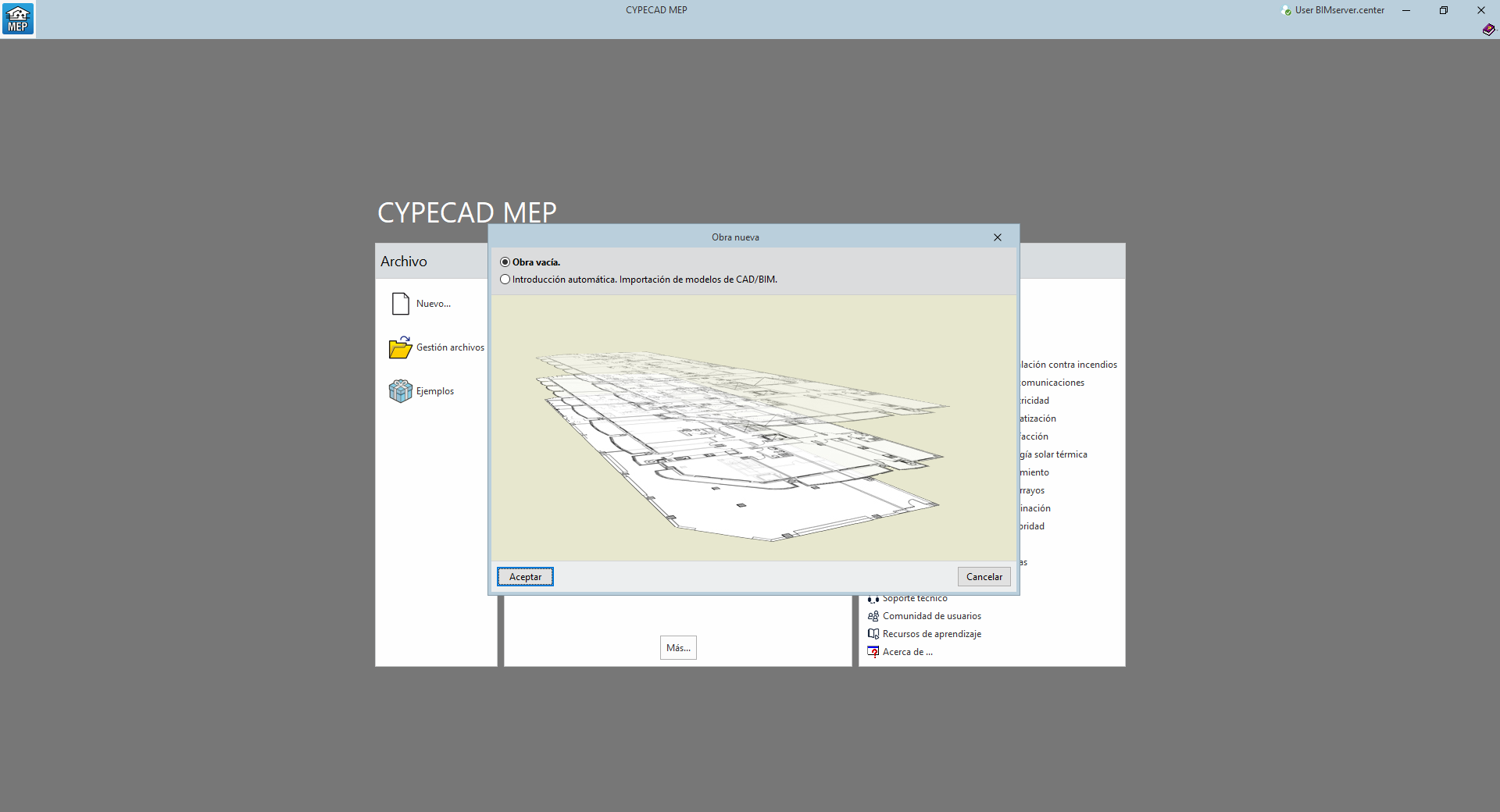This screenshot has width=1500, height=812.
Task: Close the Obra nueva dialog
Action: (x=998, y=237)
